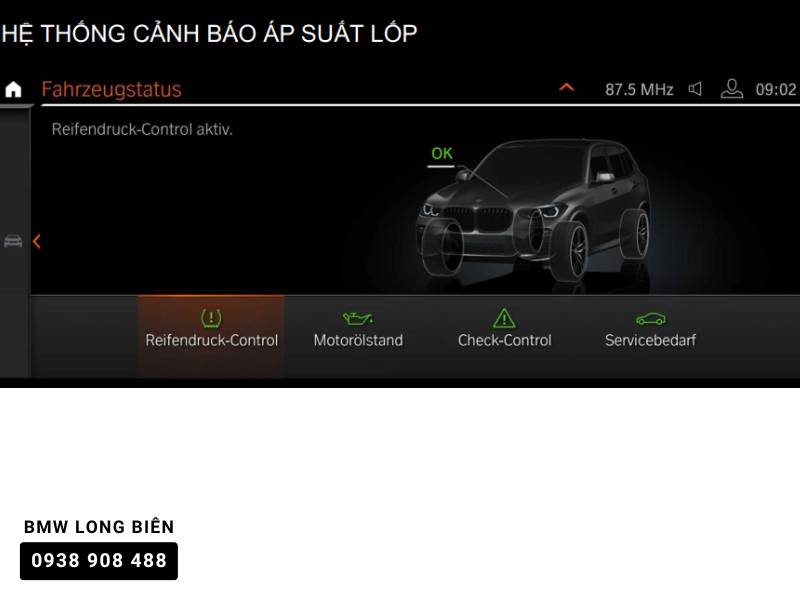
Task: Click the speaker mute icon
Action: 695,89
